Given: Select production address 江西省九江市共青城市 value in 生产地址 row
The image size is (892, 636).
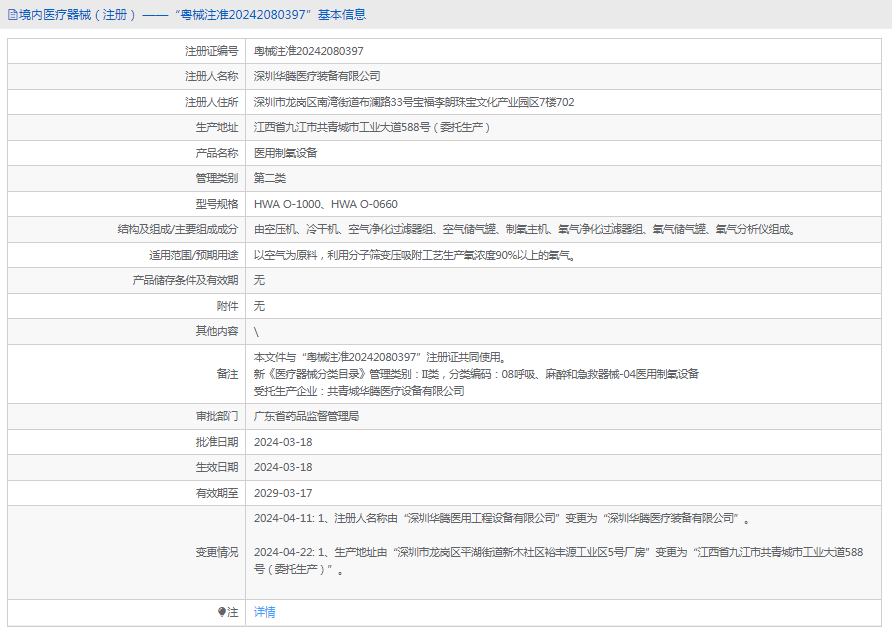Looking at the screenshot, I should 372,127.
